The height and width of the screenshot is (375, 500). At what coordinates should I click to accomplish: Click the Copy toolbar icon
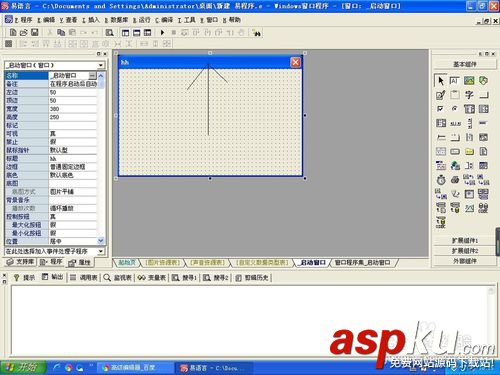61,32
